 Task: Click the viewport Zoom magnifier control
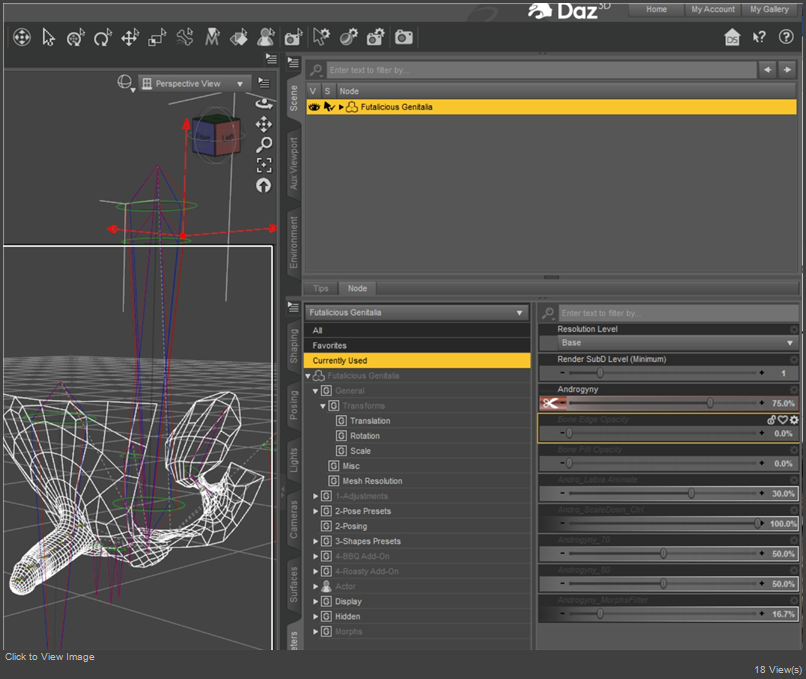point(264,145)
